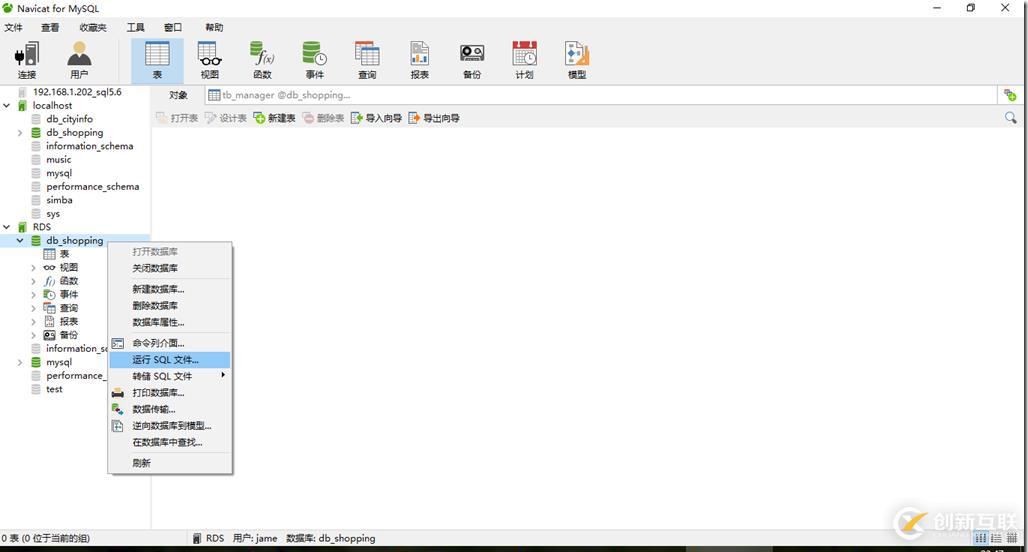Open the 文件 (File) menu
Screen dimensions: 1028x552
[x=13, y=28]
